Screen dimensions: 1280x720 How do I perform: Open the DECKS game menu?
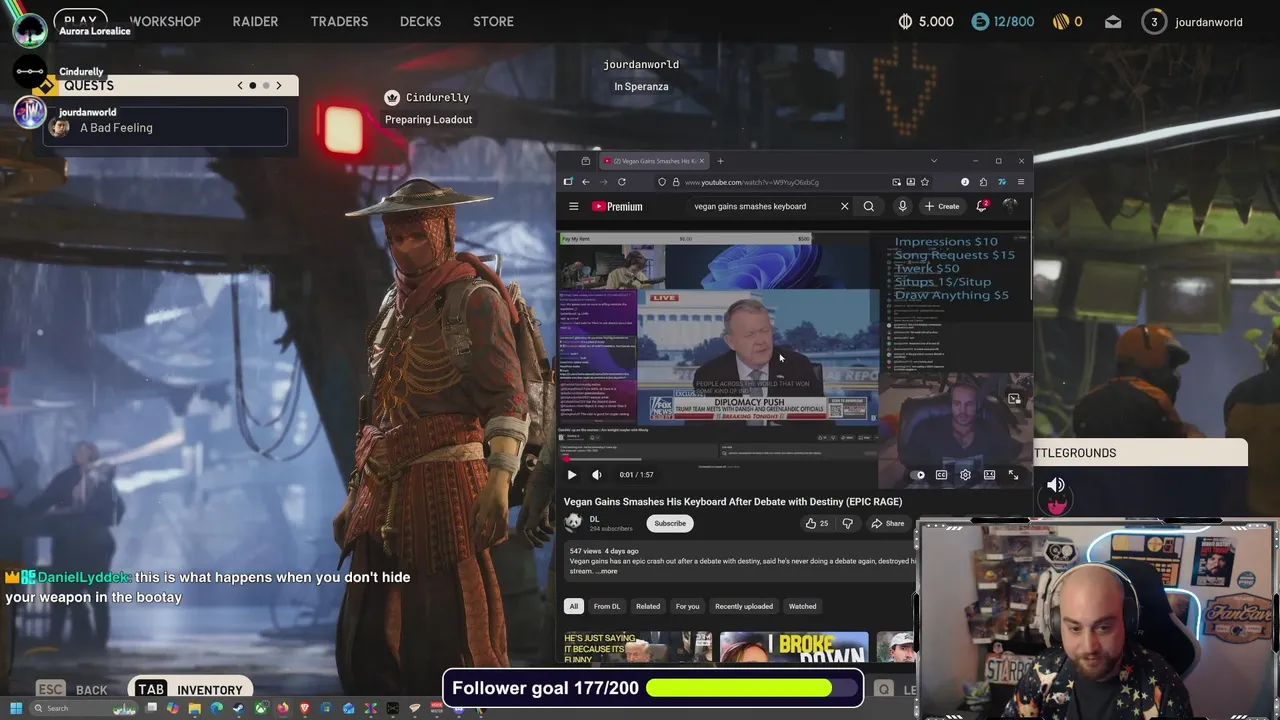(x=420, y=21)
